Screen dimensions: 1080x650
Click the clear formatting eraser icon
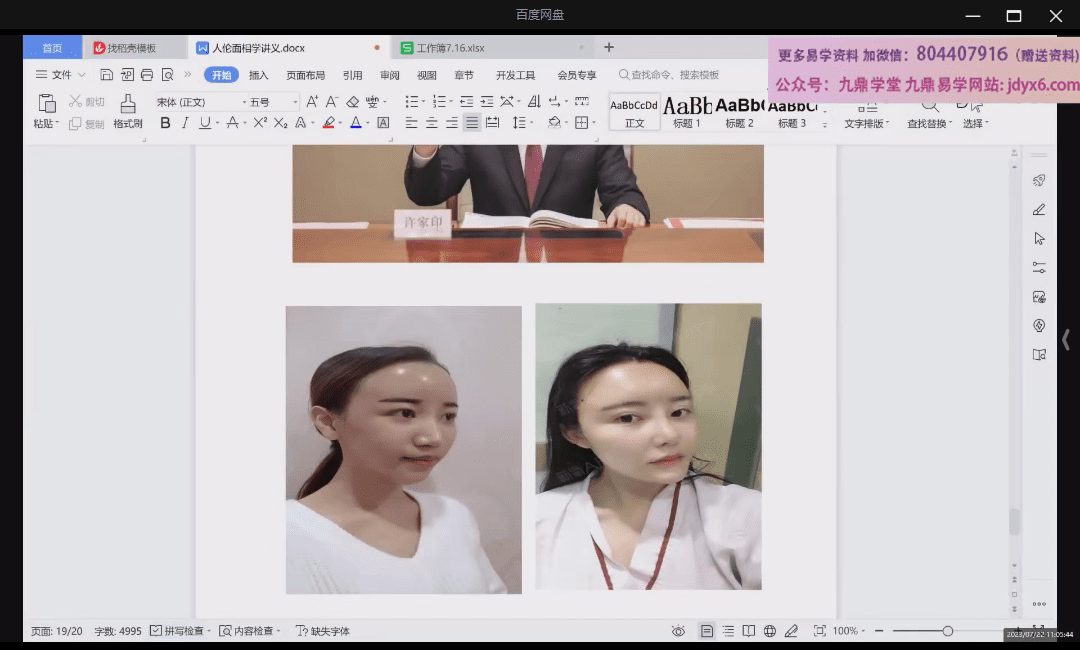(x=352, y=102)
